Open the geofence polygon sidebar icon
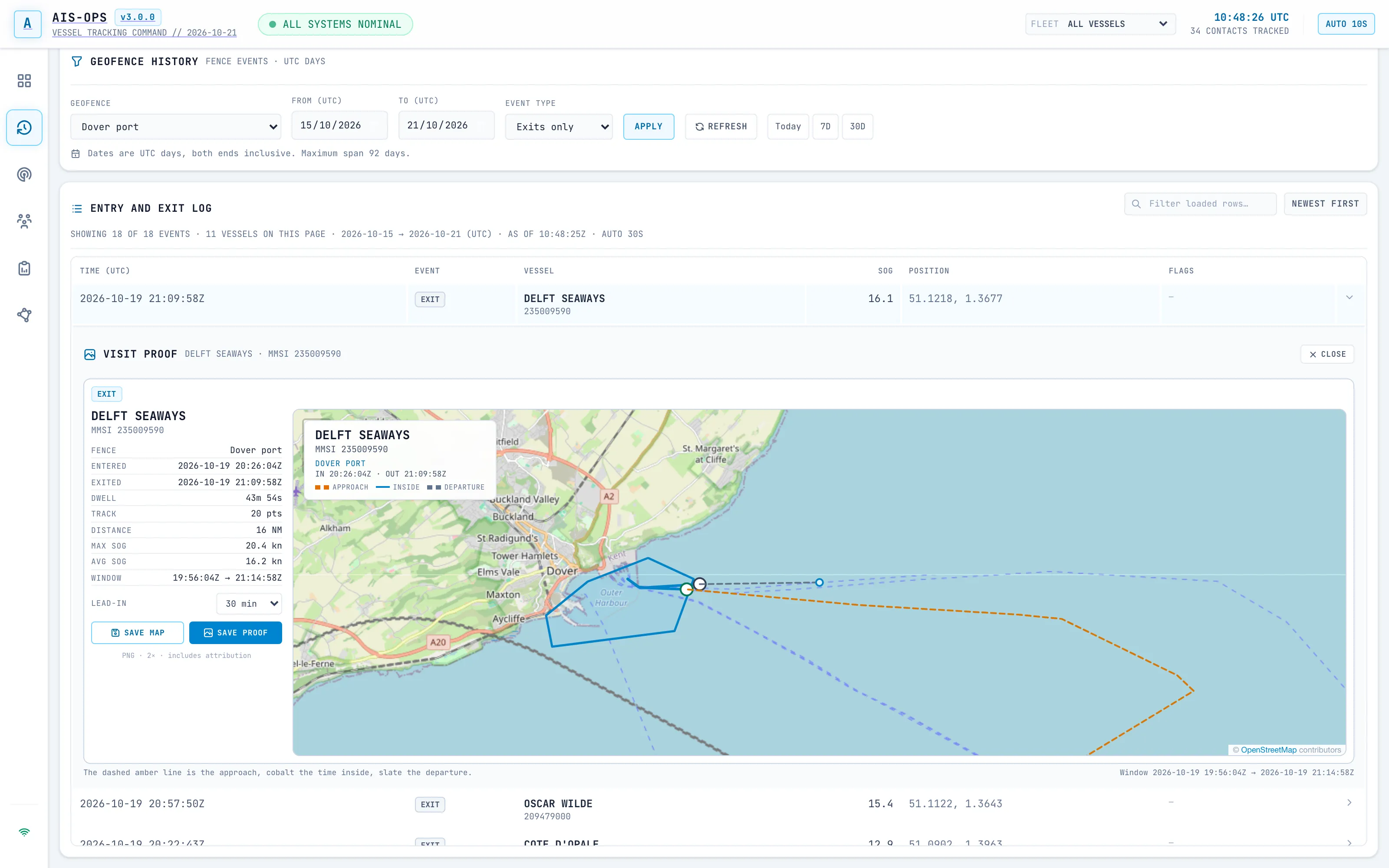1389x868 pixels. (24, 315)
